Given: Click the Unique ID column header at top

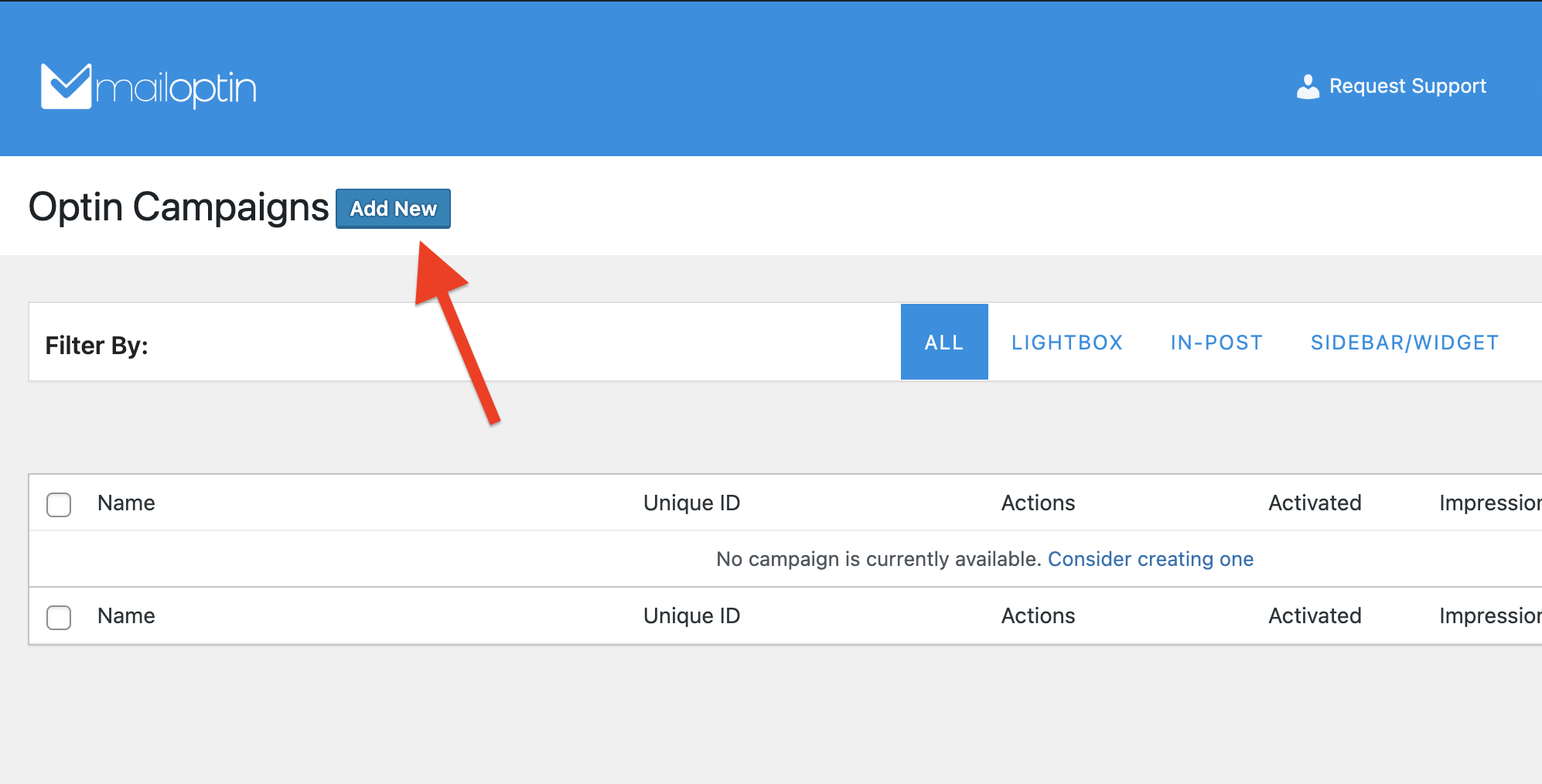Looking at the screenshot, I should point(691,503).
